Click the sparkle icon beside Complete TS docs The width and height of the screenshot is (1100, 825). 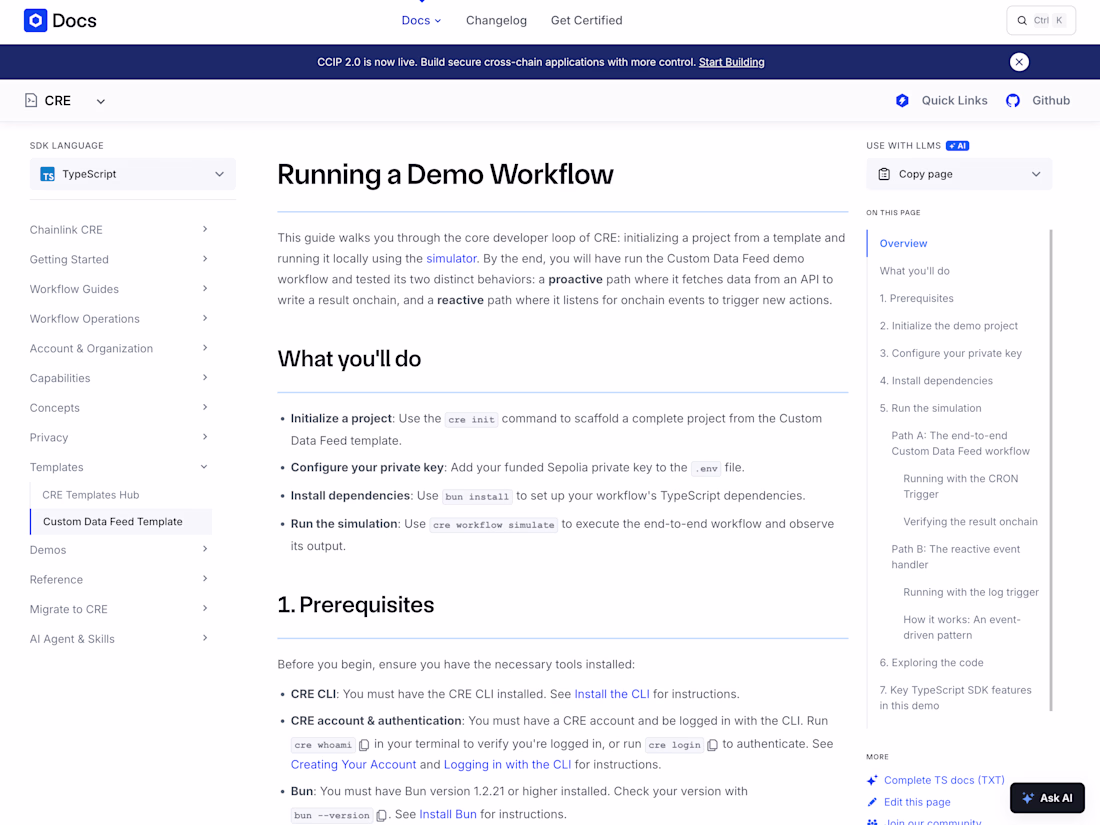872,780
